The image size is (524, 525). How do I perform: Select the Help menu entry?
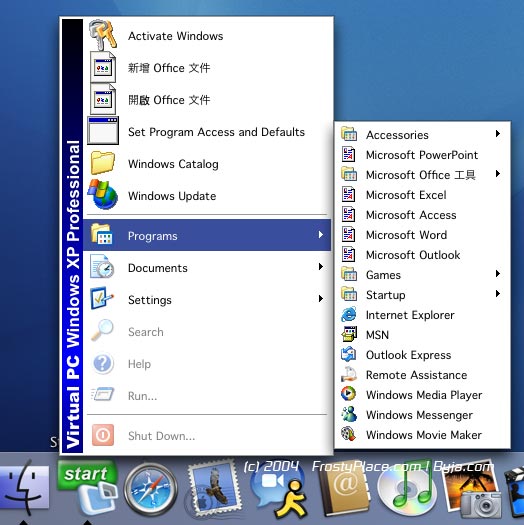click(207, 364)
